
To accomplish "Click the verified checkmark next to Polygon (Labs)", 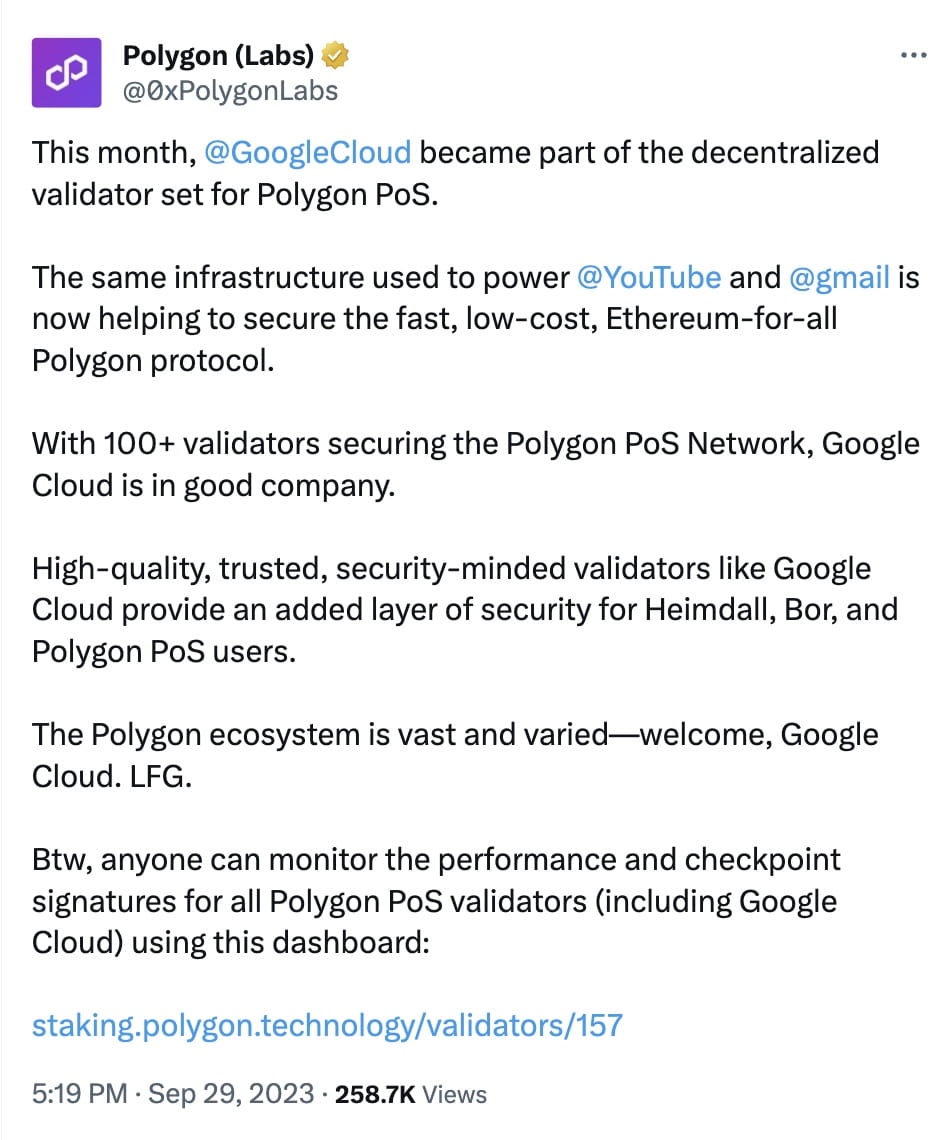I will (334, 56).
